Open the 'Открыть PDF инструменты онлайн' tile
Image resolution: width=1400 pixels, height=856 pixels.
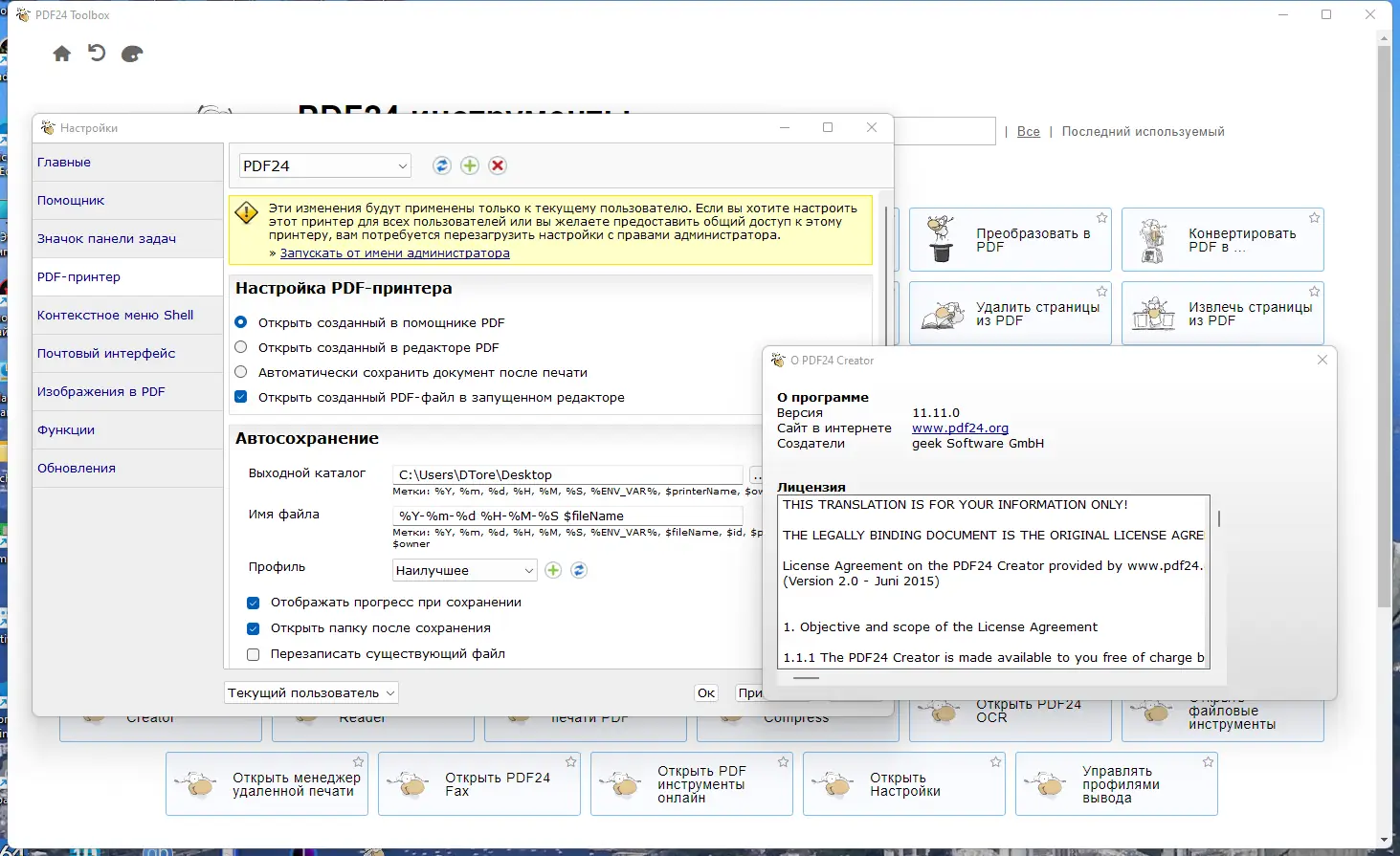pyautogui.click(x=692, y=784)
